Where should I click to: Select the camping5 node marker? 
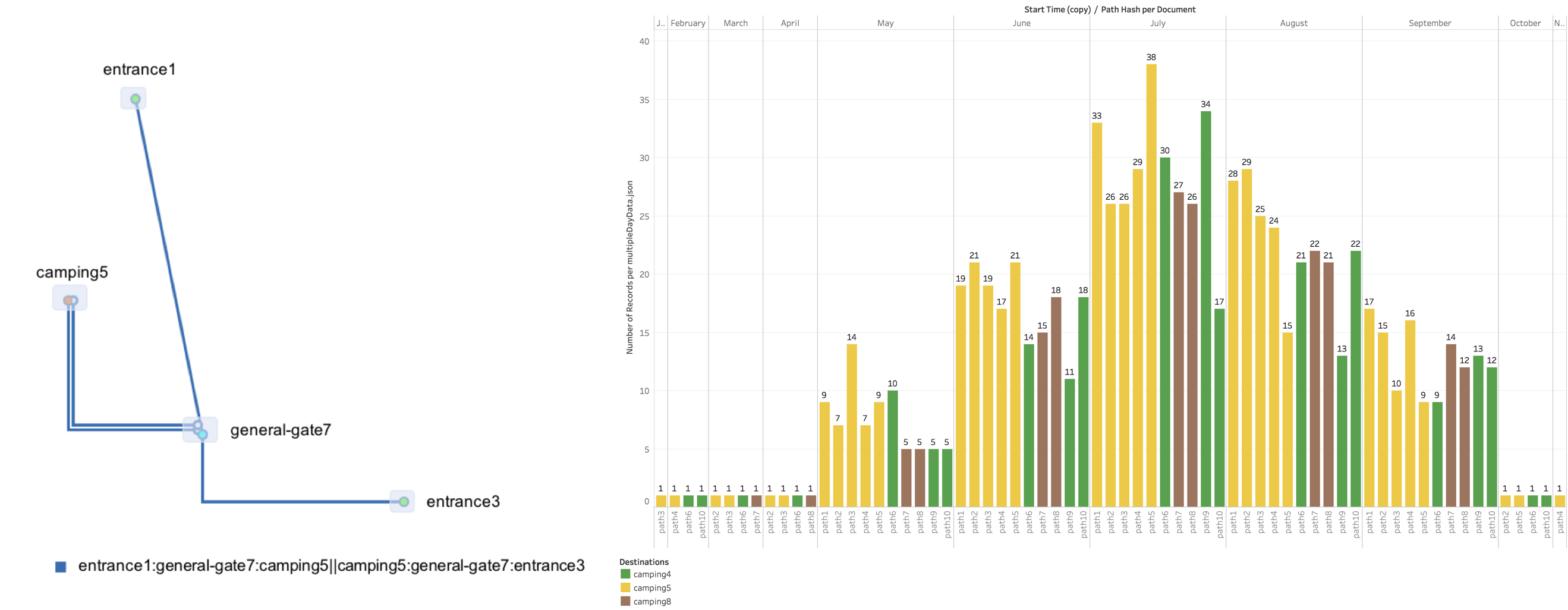(70, 300)
